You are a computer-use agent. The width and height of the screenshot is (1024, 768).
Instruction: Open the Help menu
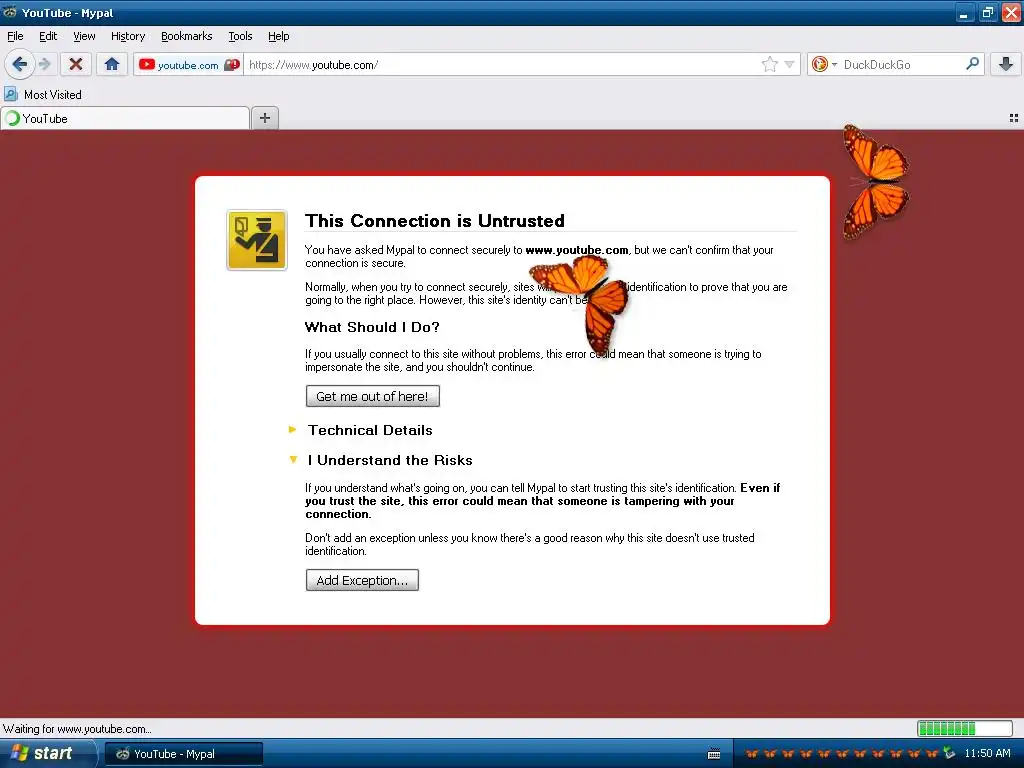279,36
